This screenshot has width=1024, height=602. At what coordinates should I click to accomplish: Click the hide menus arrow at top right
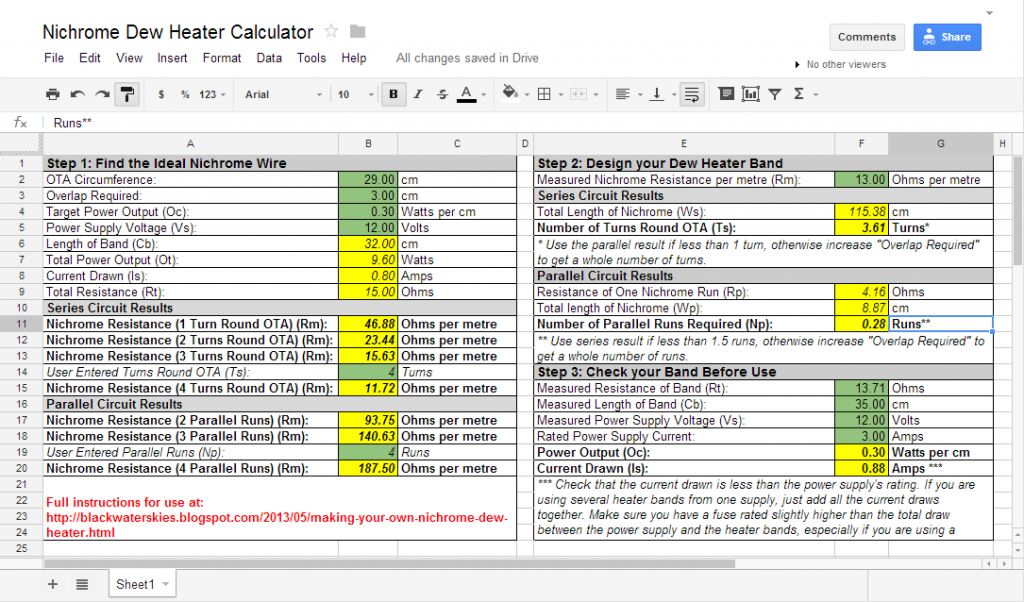click(989, 13)
